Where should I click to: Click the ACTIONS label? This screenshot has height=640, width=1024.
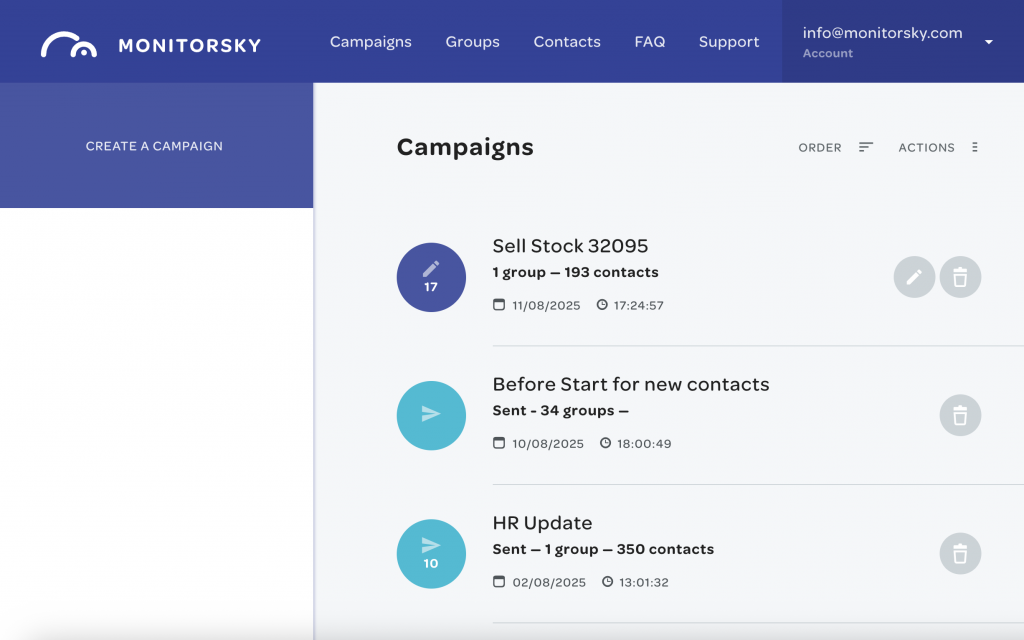tap(926, 148)
